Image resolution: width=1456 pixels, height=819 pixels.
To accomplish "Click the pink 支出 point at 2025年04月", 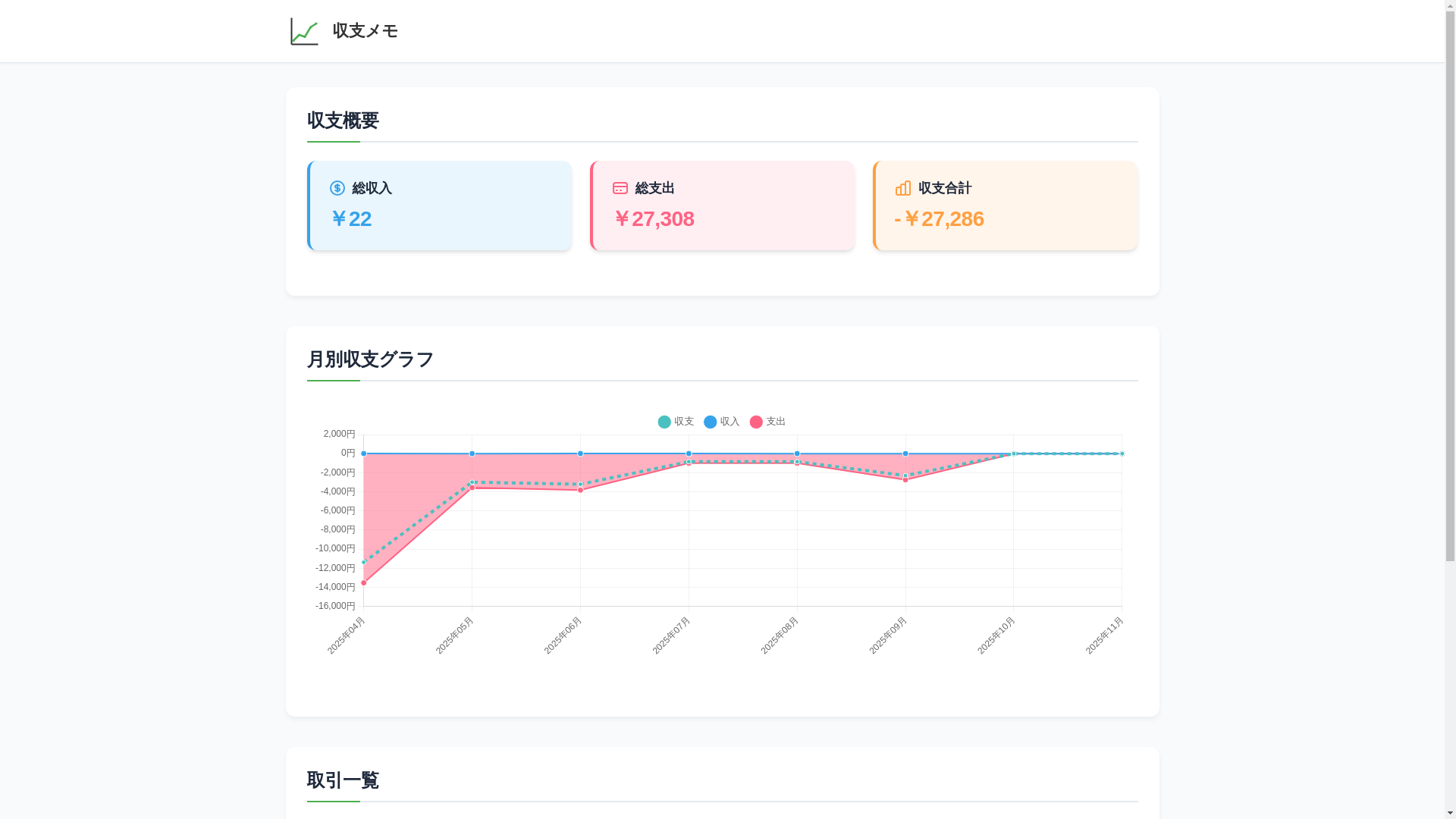I will [x=364, y=583].
